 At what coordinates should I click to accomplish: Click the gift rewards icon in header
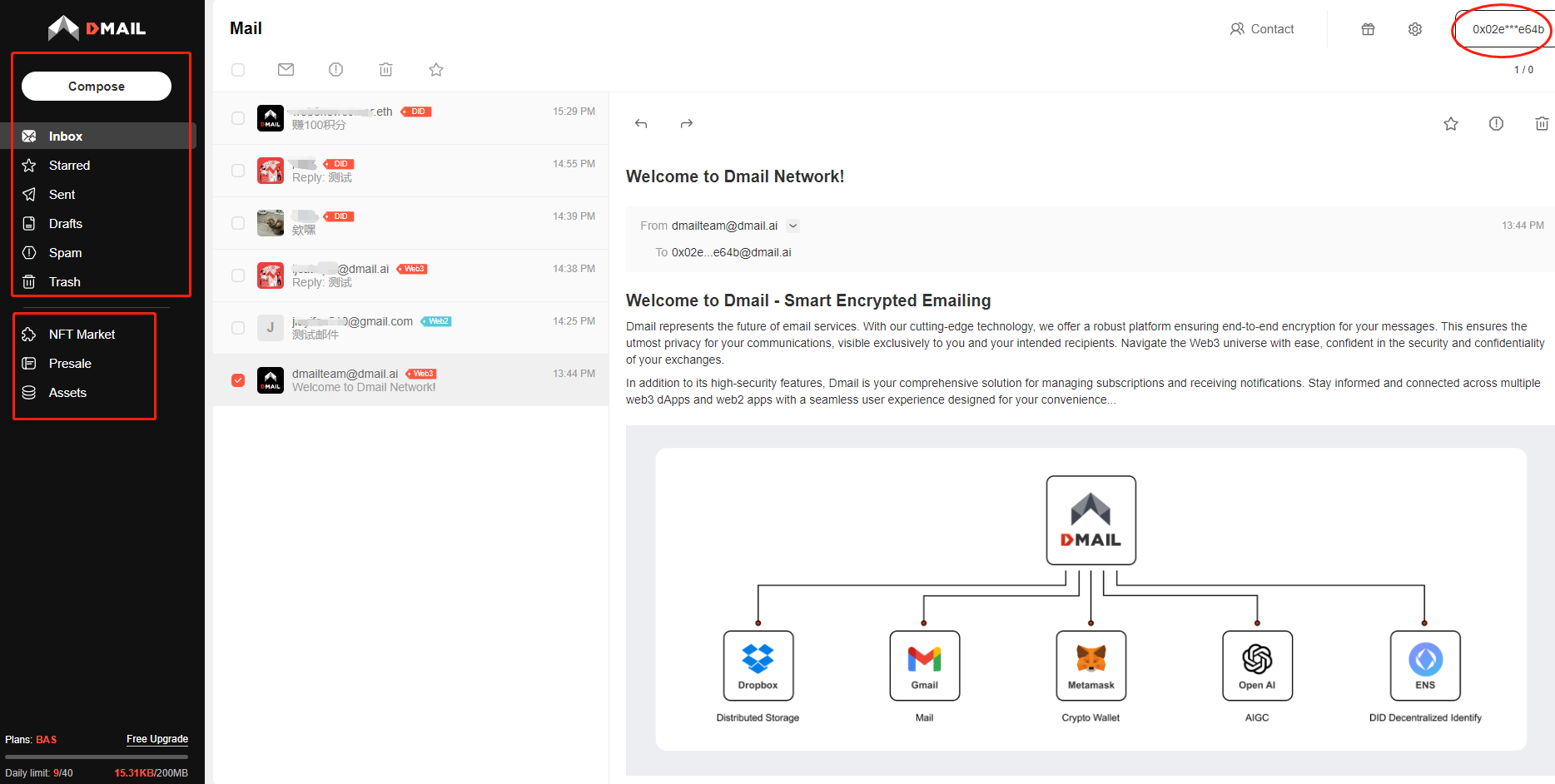pos(1368,29)
